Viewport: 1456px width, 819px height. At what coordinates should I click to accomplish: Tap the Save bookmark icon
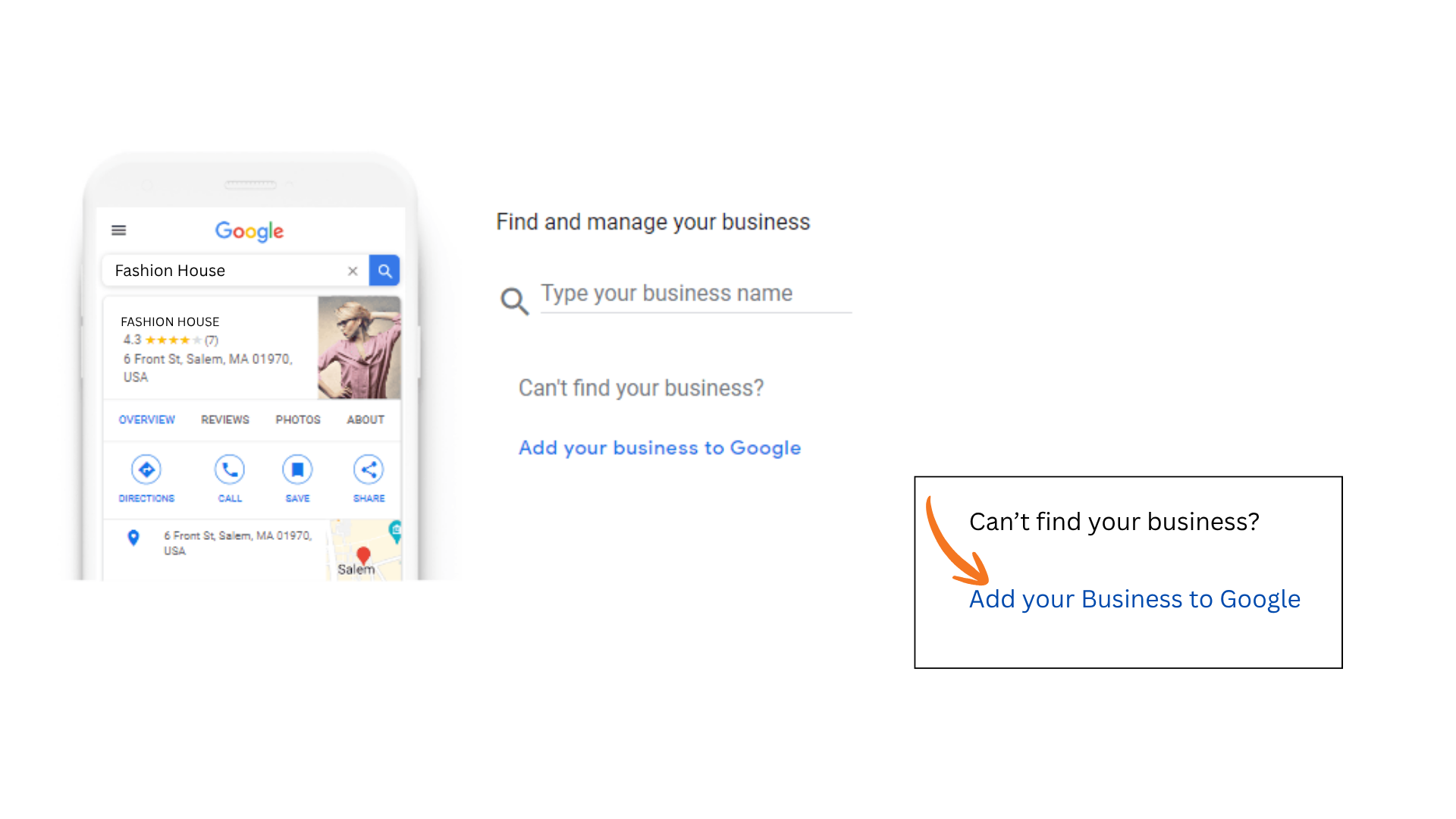[x=297, y=469]
